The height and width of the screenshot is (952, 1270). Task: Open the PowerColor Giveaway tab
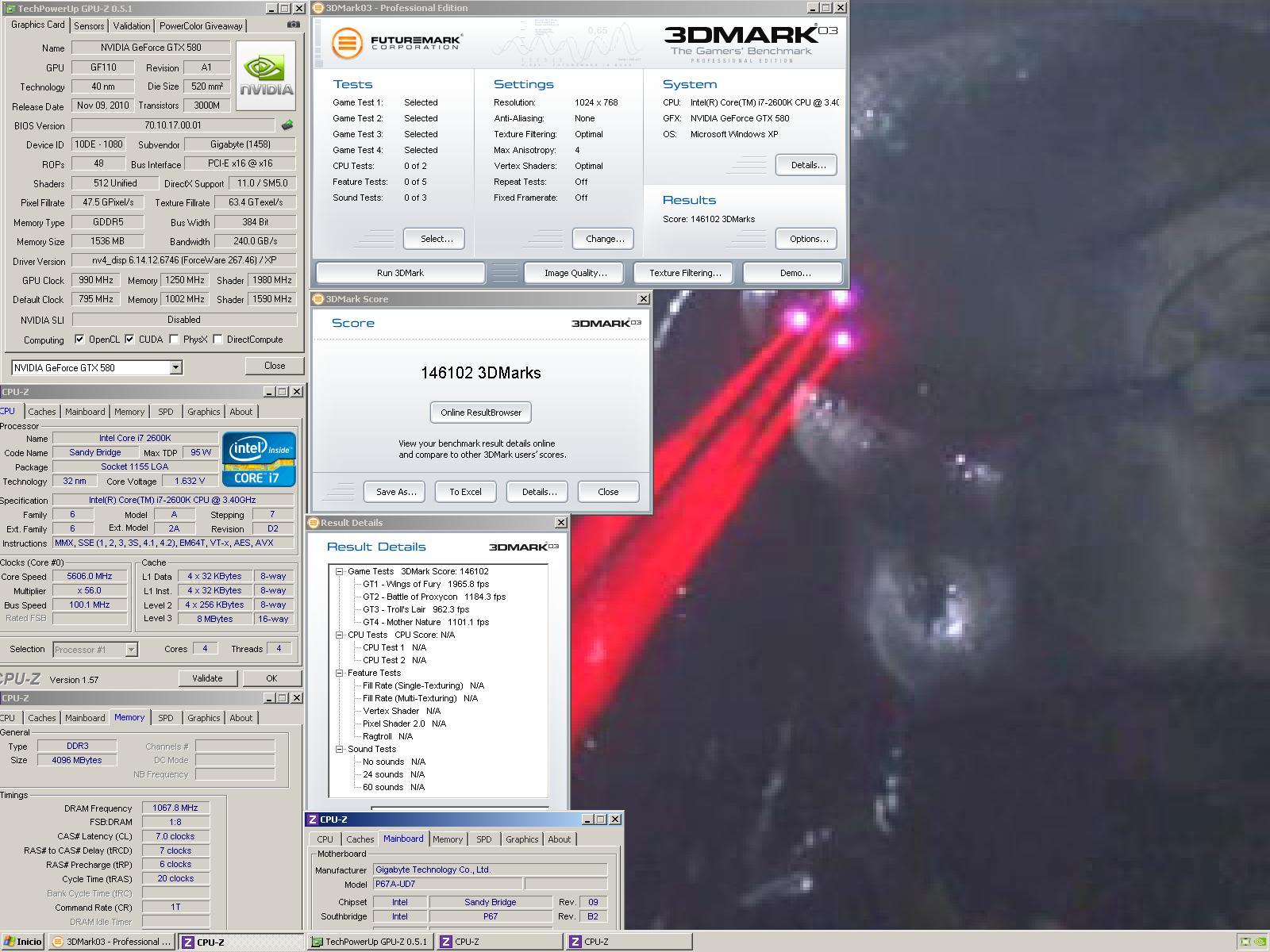(201, 26)
